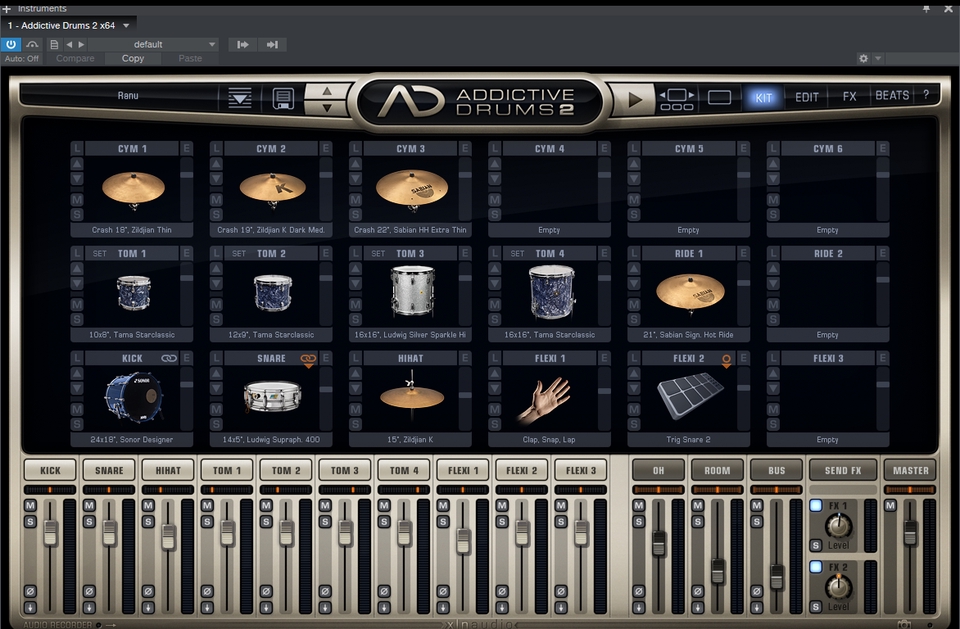Select the SEND FX mixer button
The image size is (960, 629).
coord(842,470)
